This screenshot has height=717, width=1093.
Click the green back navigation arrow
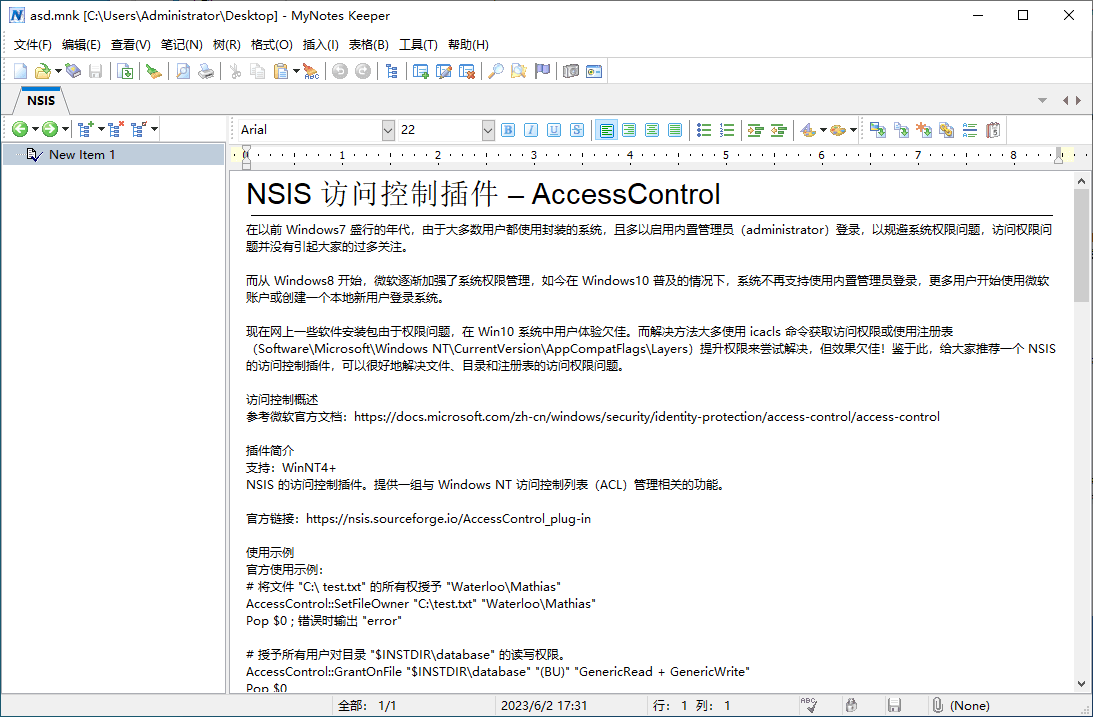[19, 129]
